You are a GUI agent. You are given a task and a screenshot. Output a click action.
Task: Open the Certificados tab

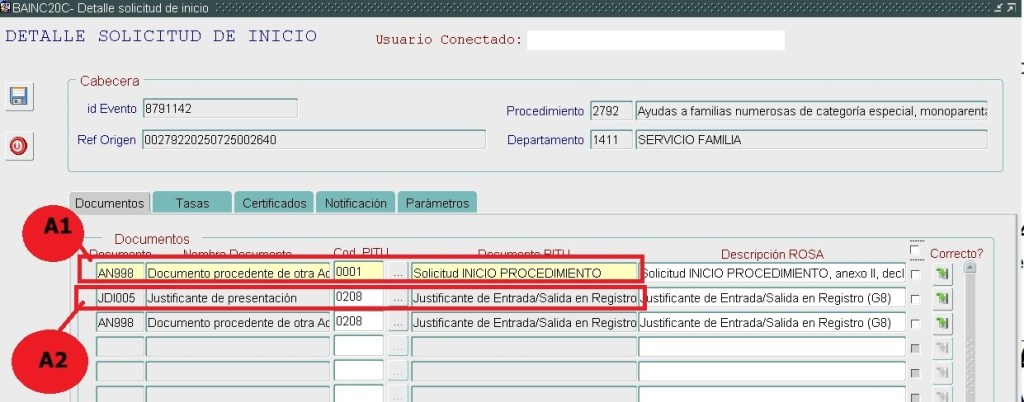[x=274, y=203]
